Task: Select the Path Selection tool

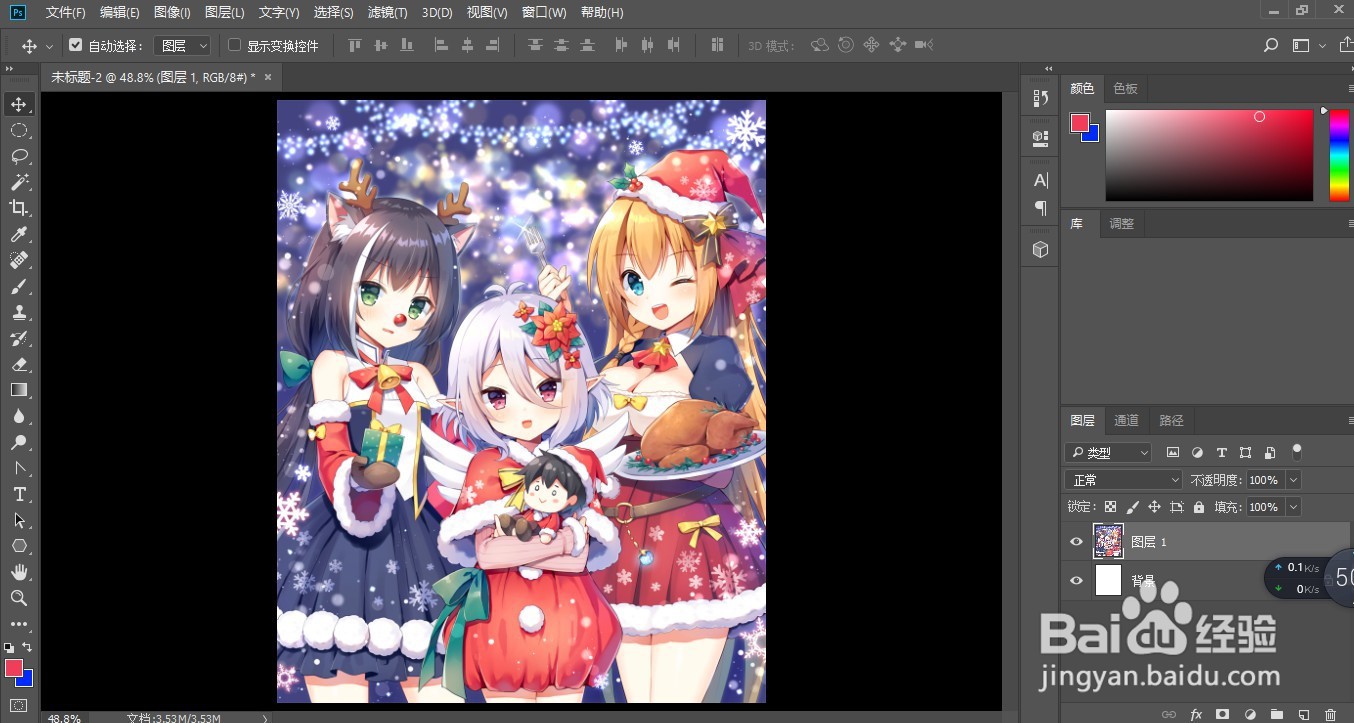Action: (x=19, y=520)
